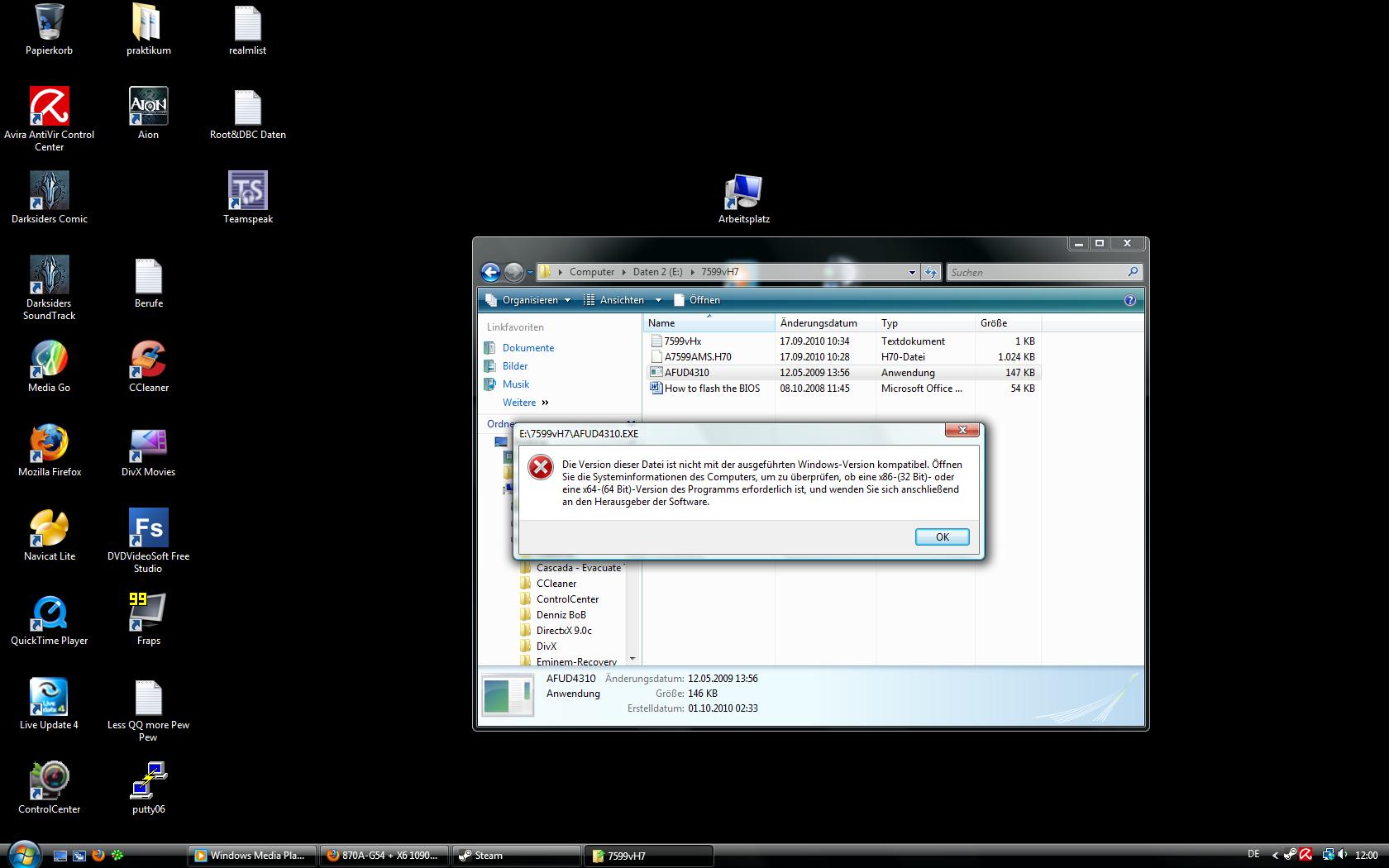1389x868 pixels.
Task: Open Bilder favorite link
Action: pyautogui.click(x=515, y=366)
